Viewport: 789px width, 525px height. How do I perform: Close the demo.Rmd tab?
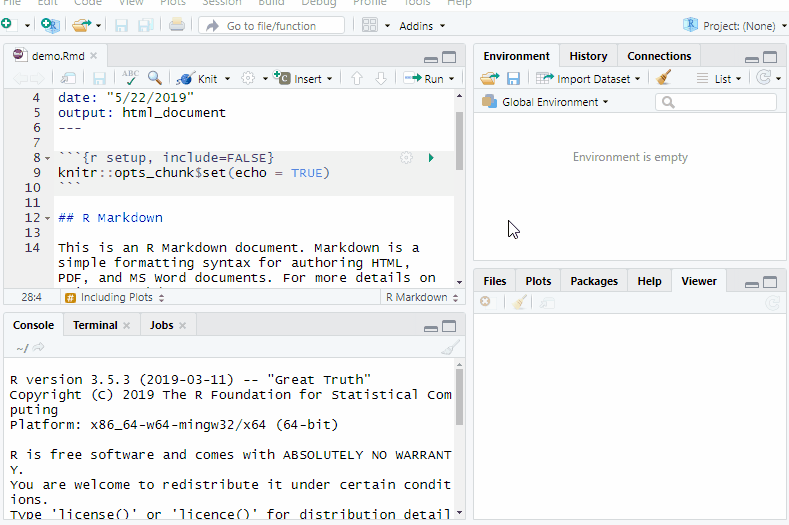(94, 56)
